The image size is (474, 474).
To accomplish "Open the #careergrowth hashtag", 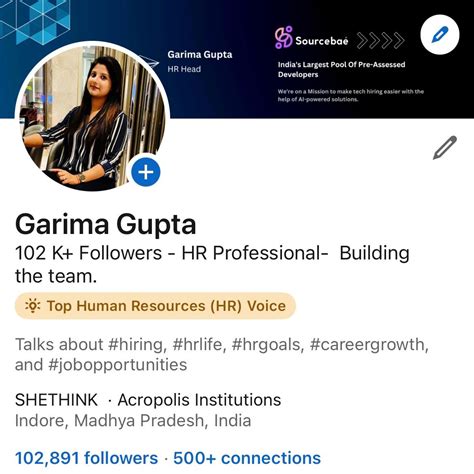I will (369, 344).
